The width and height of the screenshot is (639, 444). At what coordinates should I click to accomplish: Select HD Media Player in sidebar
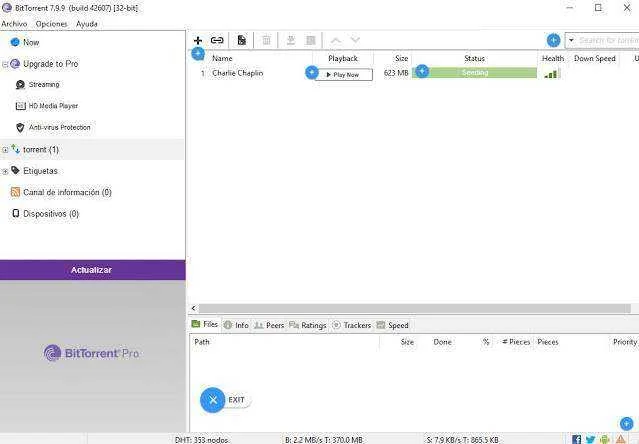53,106
